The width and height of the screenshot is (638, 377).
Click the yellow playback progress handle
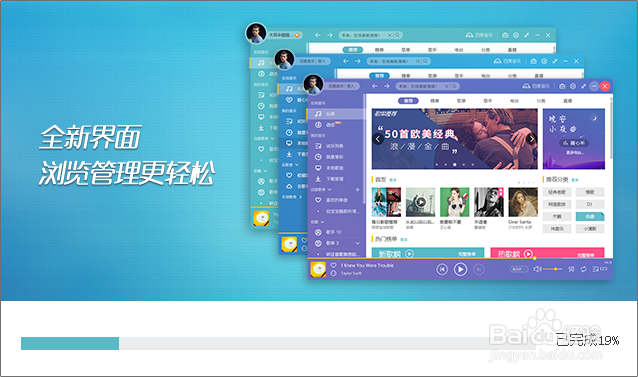534,258
